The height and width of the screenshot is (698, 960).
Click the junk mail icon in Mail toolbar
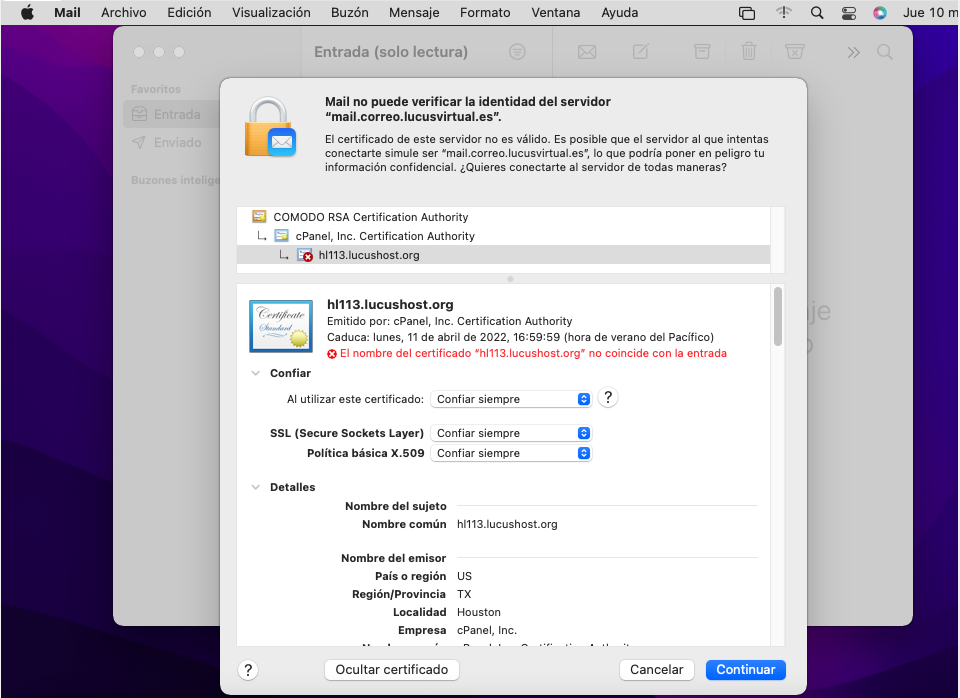[794, 51]
